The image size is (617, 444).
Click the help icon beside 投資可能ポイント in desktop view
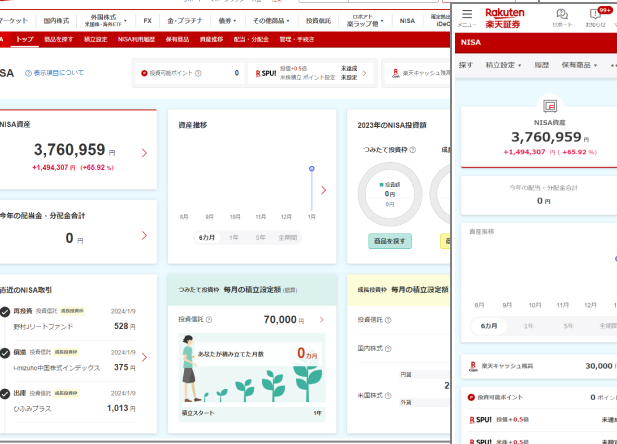(198, 73)
